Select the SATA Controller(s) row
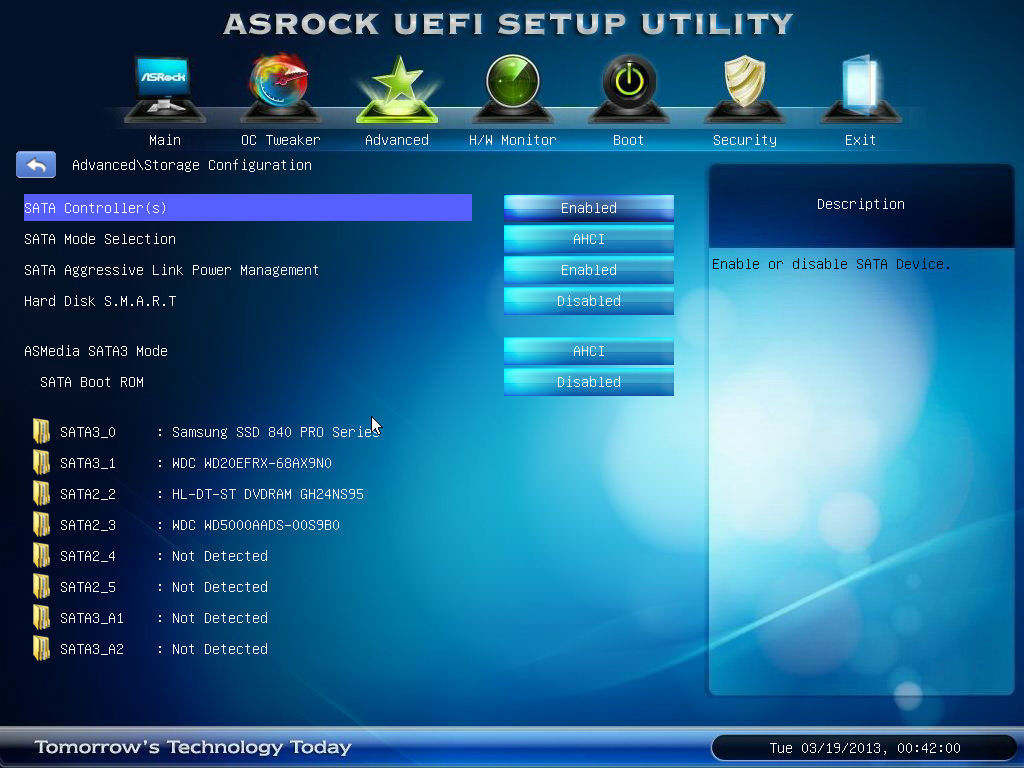The width and height of the screenshot is (1024, 768). coord(248,208)
